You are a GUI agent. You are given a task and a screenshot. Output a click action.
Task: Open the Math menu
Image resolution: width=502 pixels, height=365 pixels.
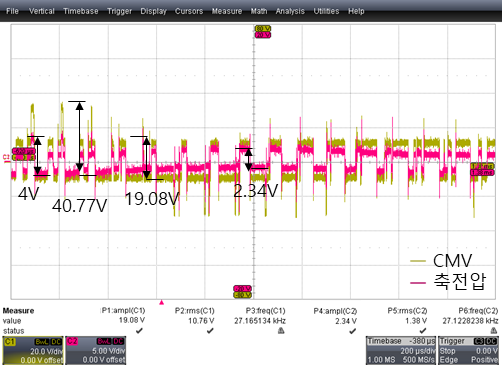(259, 11)
